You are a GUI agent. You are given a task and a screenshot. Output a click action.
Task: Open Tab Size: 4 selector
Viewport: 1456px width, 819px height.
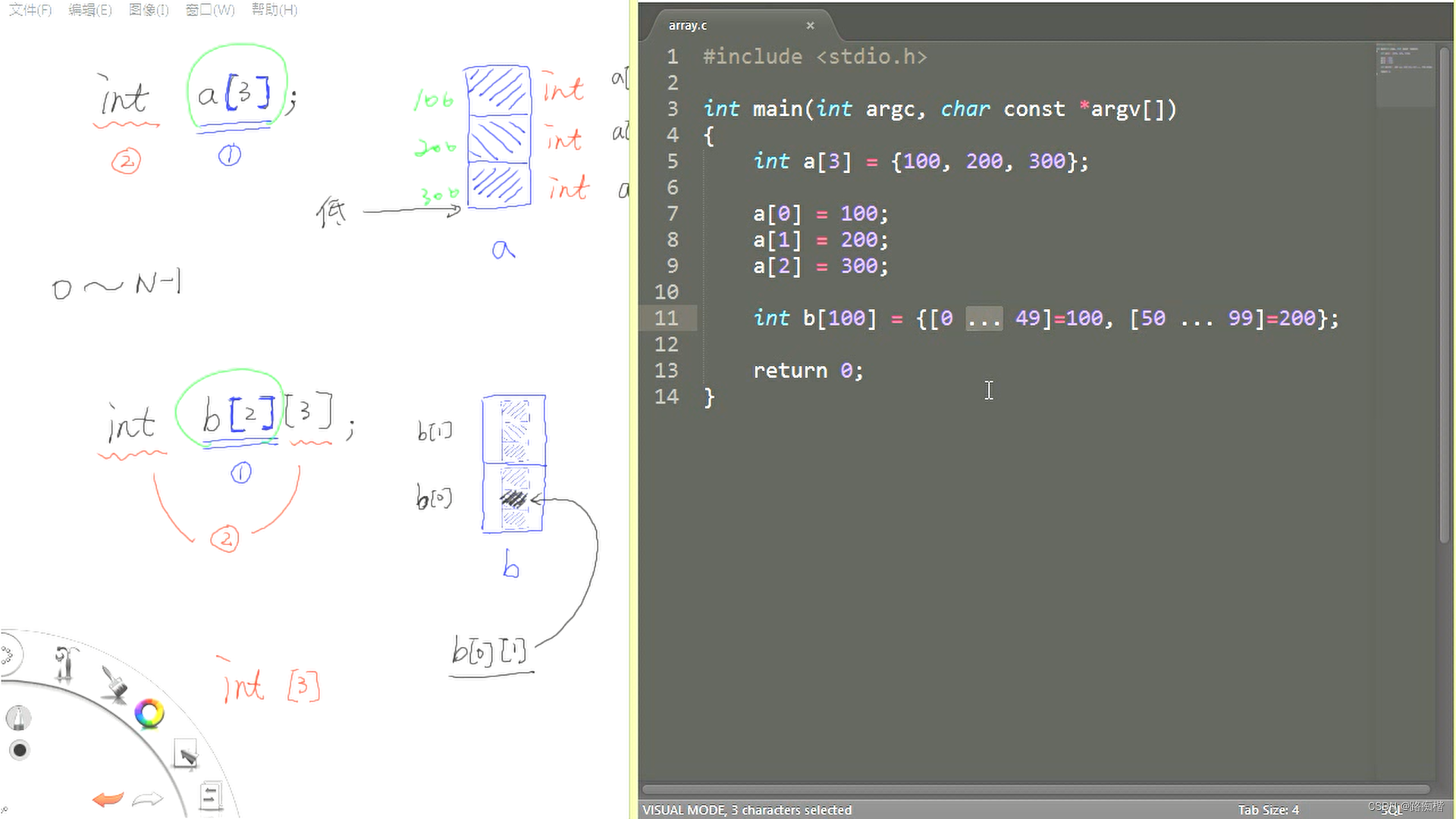(x=1268, y=810)
